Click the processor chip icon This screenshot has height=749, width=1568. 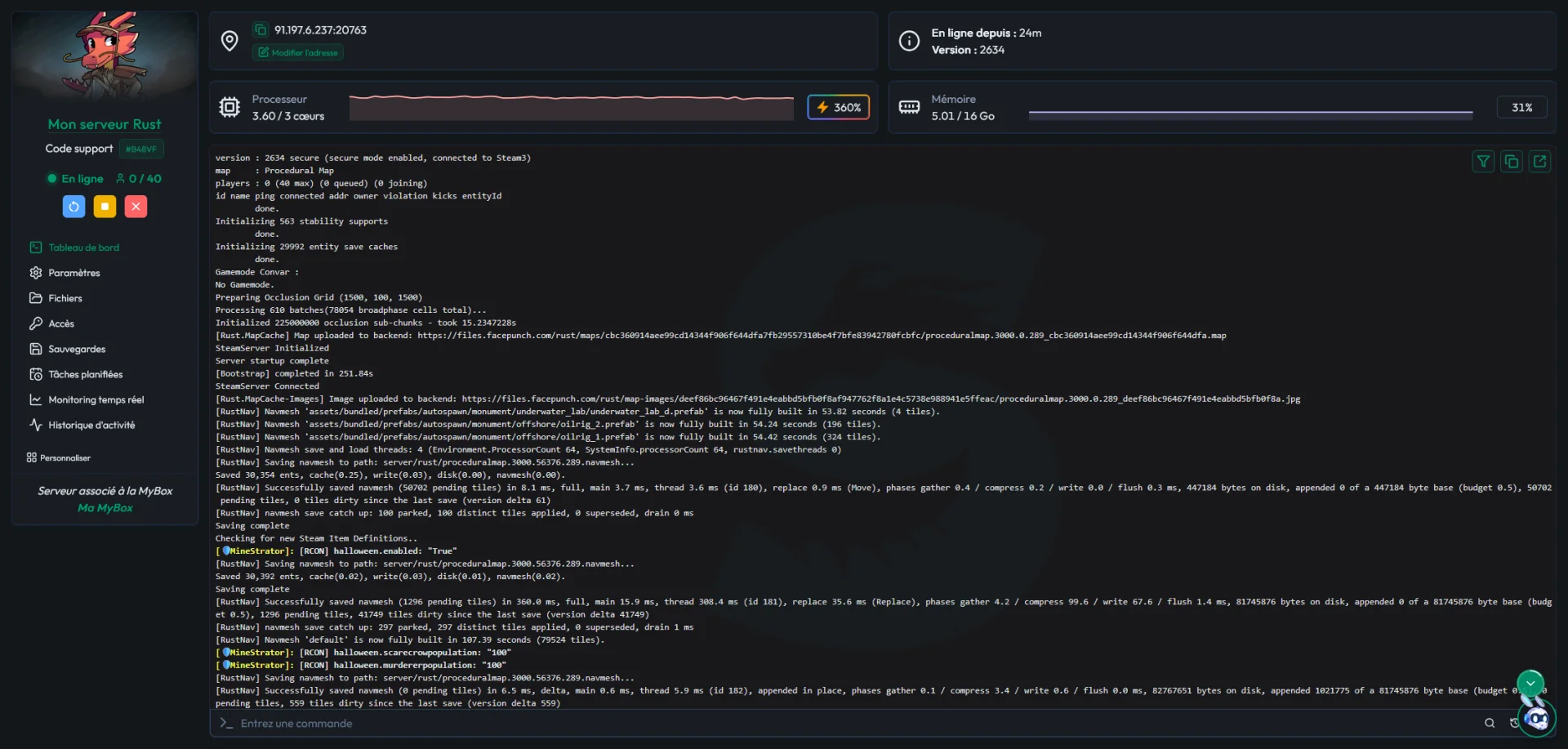coord(229,107)
